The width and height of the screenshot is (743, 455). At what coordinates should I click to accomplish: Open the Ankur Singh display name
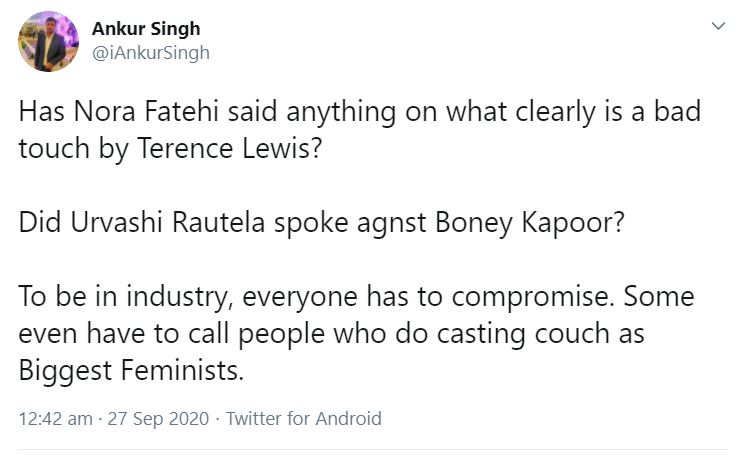pyautogui.click(x=146, y=29)
